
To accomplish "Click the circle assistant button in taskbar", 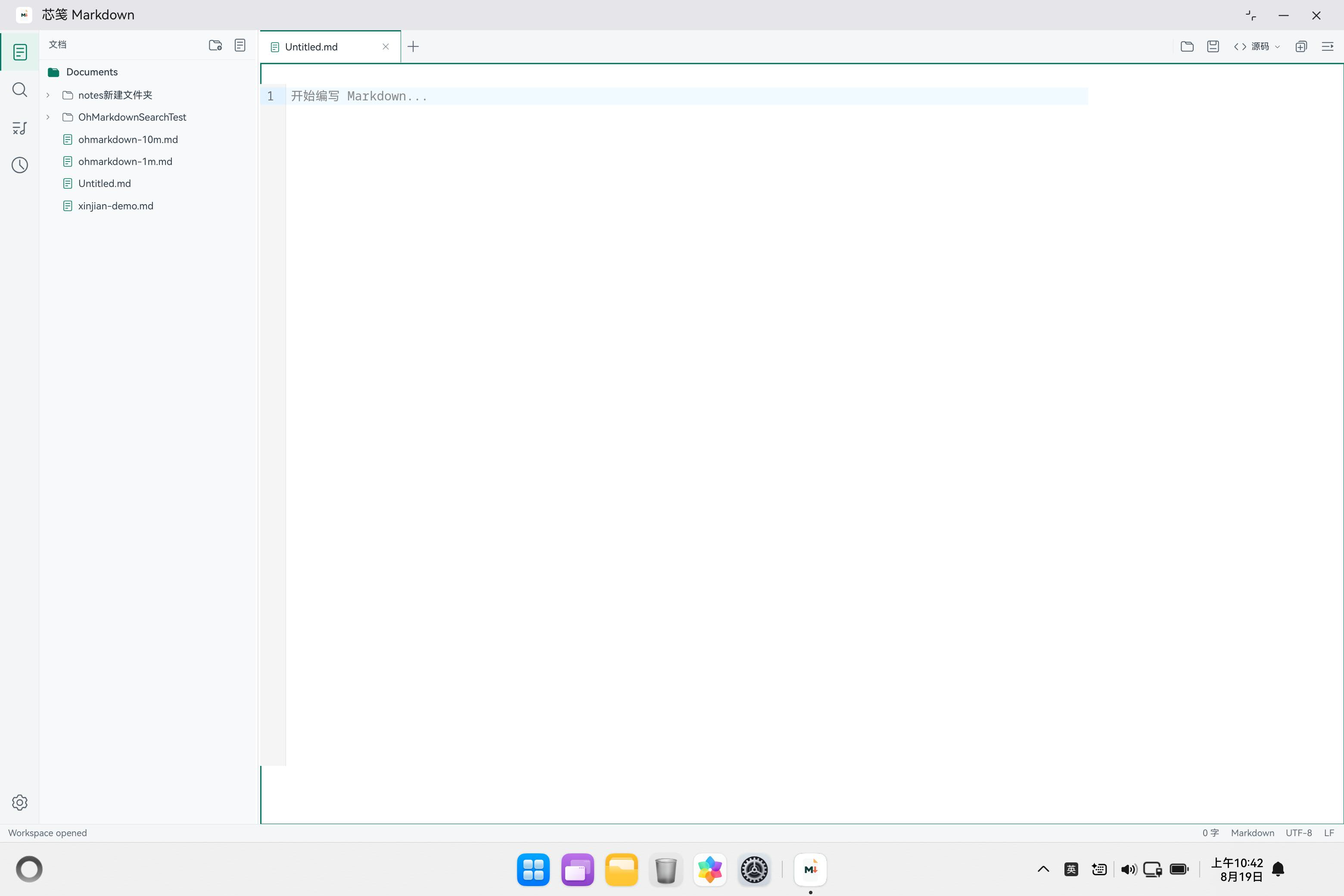I will 29,869.
